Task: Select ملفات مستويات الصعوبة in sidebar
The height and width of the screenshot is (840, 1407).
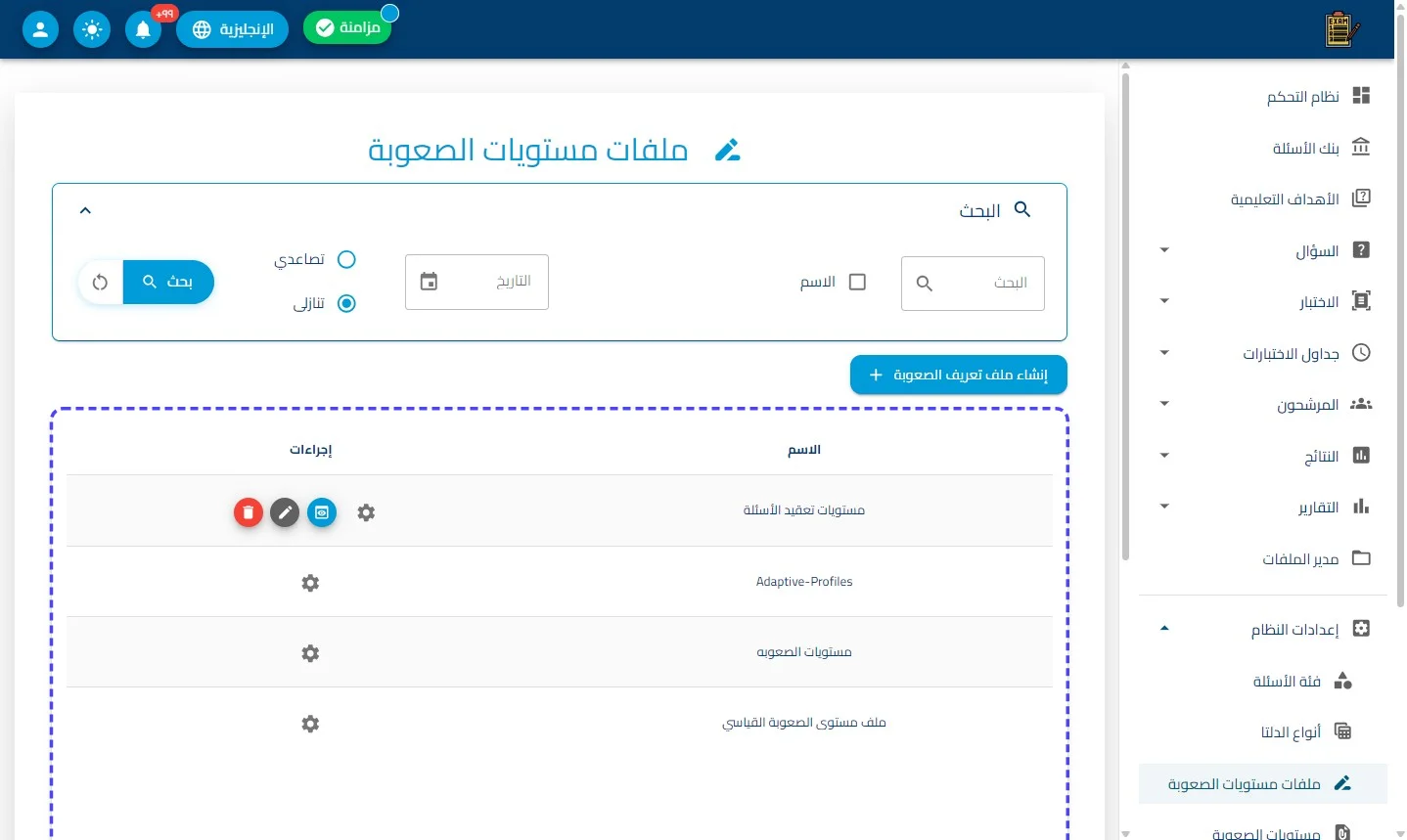Action: coord(1263,783)
